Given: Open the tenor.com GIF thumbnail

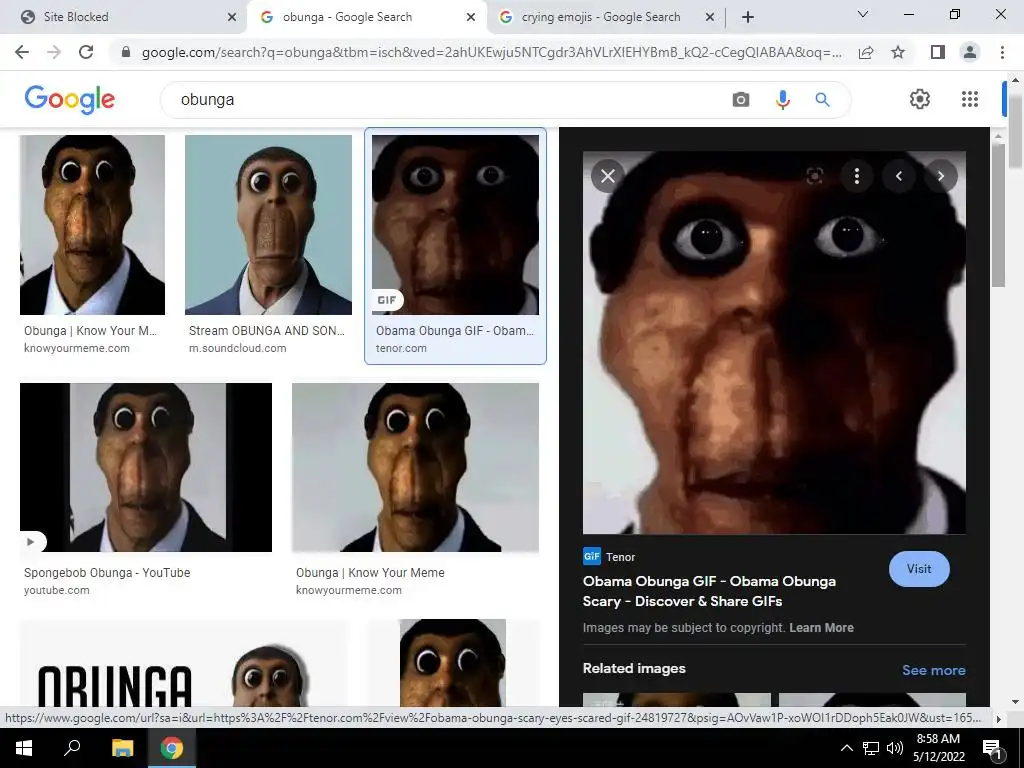Looking at the screenshot, I should 455,225.
